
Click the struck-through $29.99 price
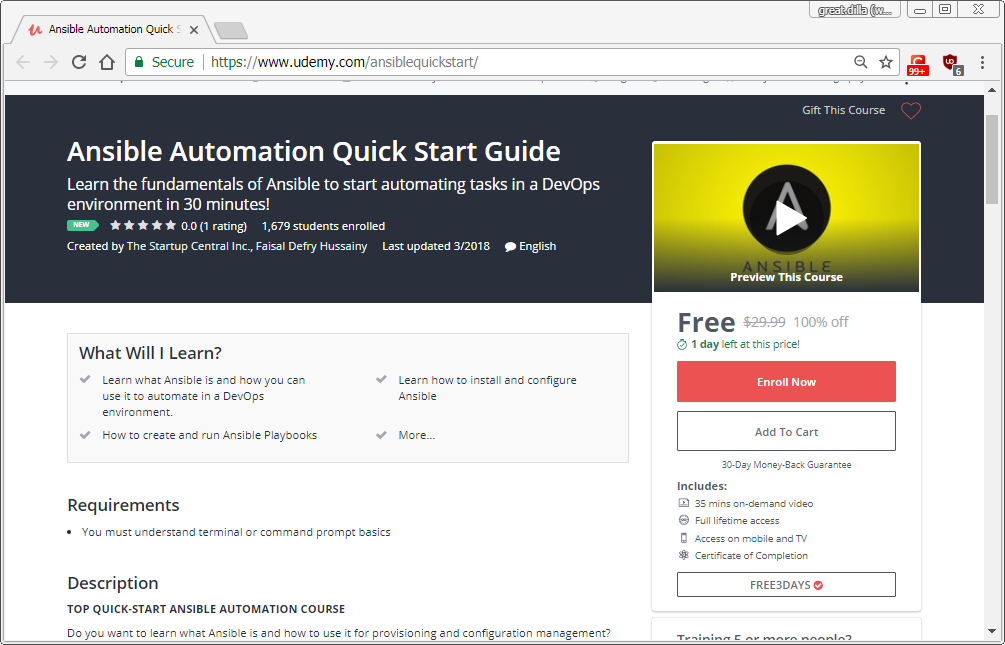[x=764, y=322]
